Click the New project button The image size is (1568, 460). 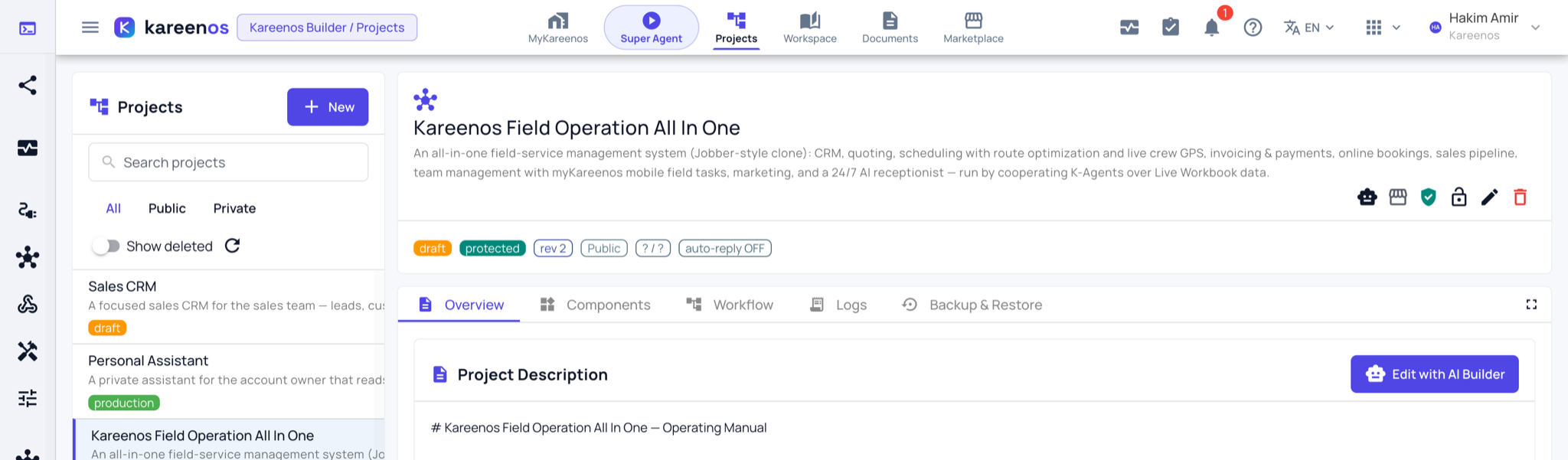pos(328,107)
